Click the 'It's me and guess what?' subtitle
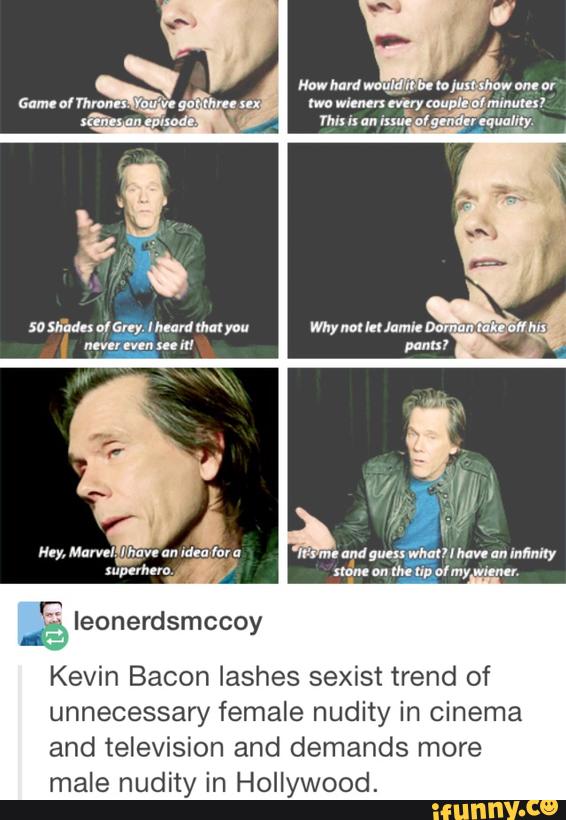This screenshot has height=820, width=566. 426,562
